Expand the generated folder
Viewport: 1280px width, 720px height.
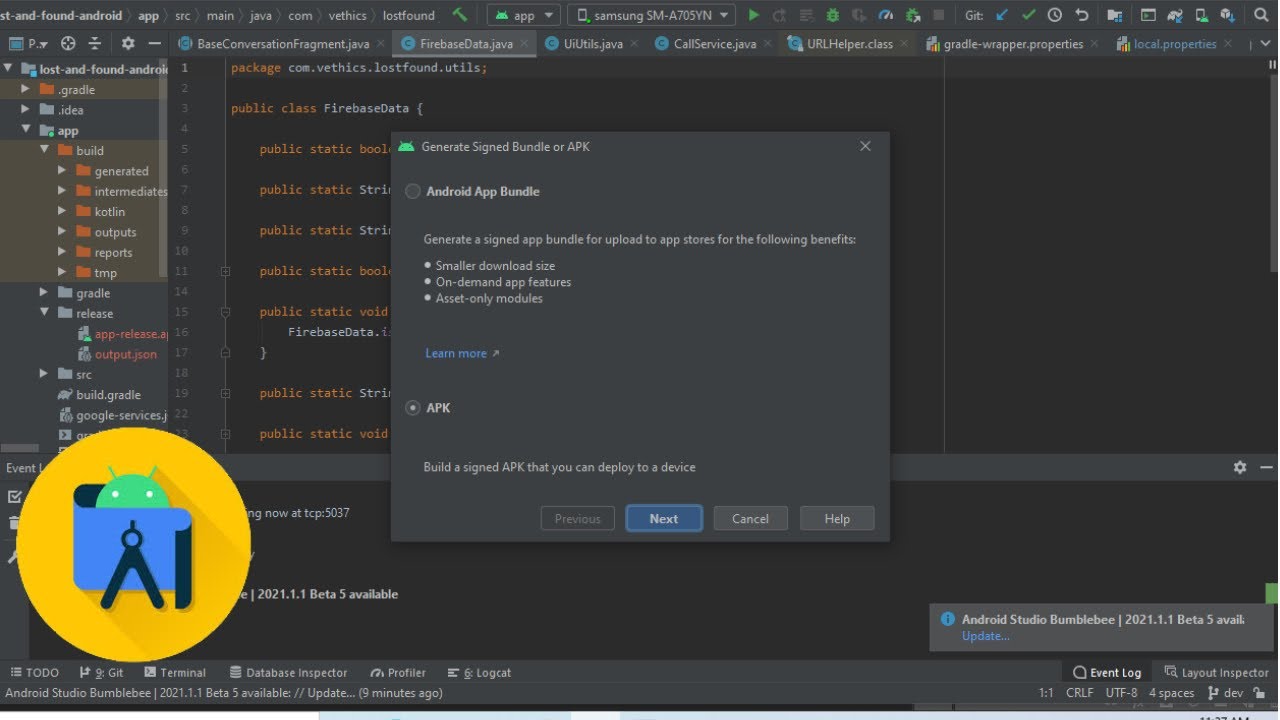tap(62, 171)
